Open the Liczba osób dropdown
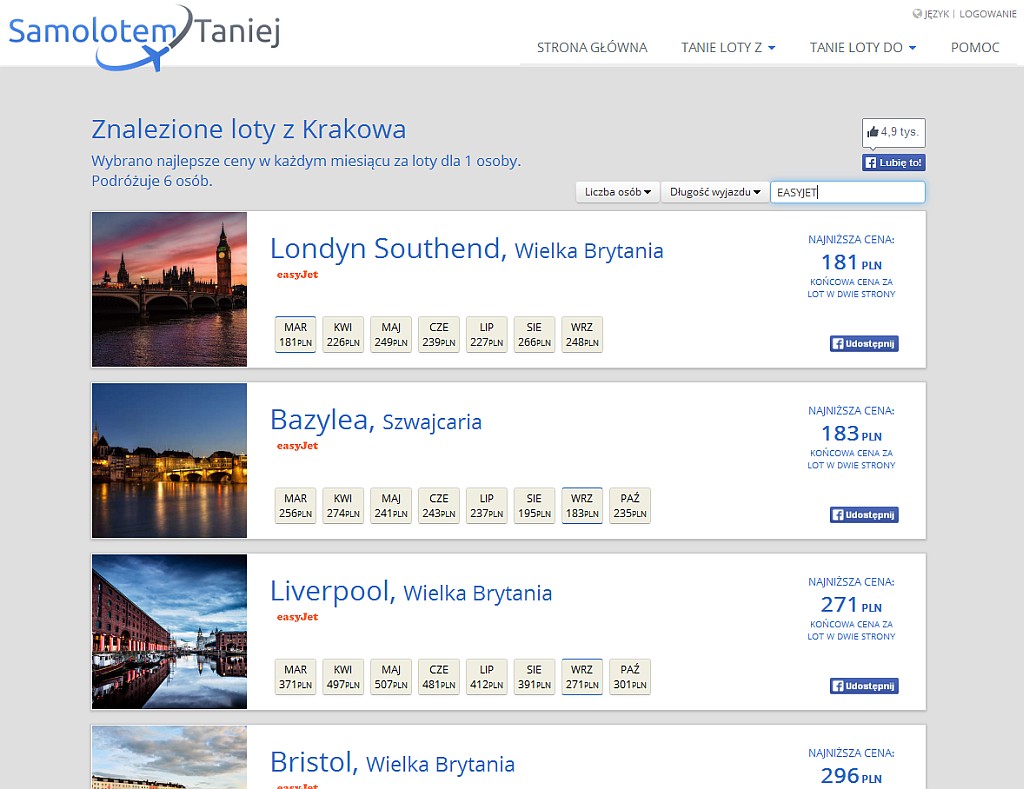Image resolution: width=1024 pixels, height=789 pixels. [x=617, y=192]
